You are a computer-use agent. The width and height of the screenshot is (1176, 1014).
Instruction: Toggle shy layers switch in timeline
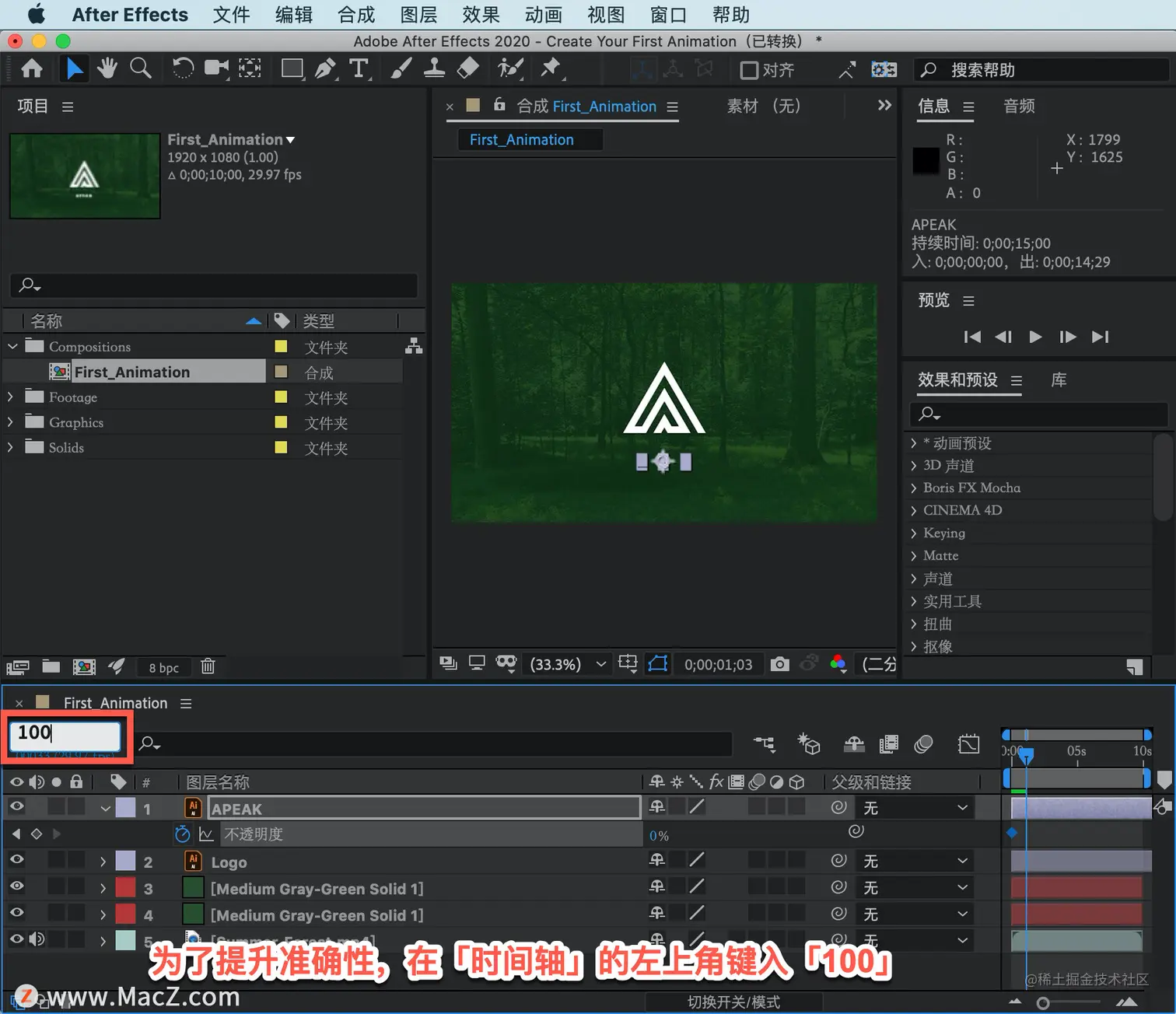tap(854, 744)
